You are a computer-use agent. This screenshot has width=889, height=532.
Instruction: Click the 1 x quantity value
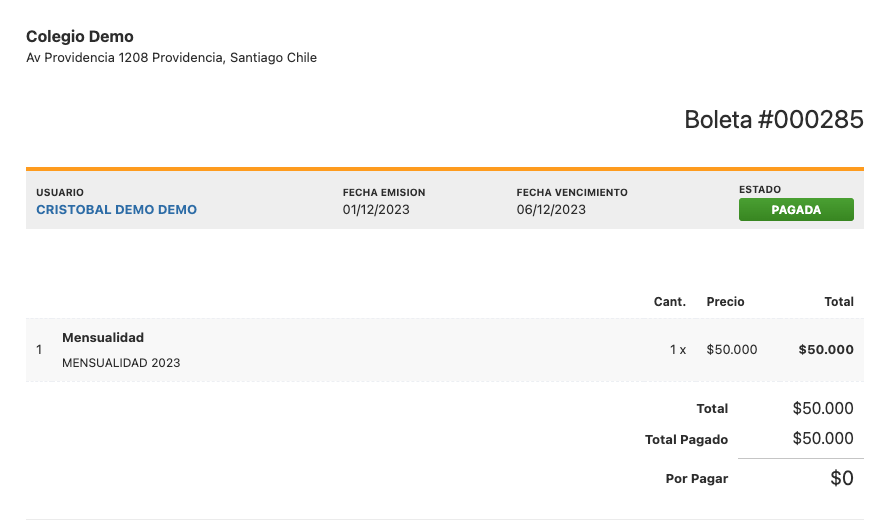pos(678,350)
